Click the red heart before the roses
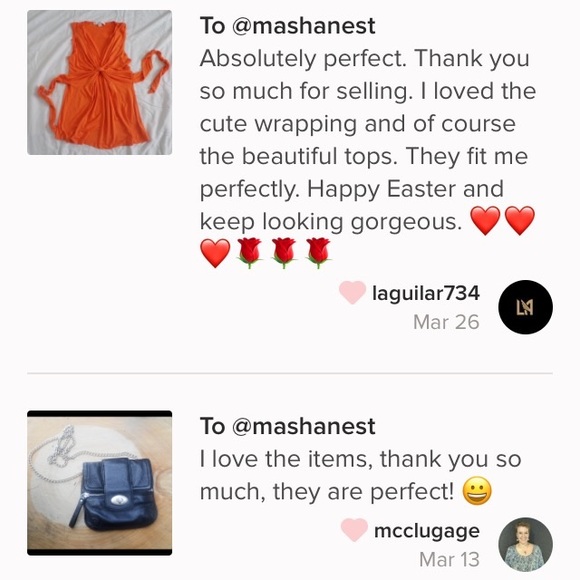The width and height of the screenshot is (580, 580). (215, 253)
